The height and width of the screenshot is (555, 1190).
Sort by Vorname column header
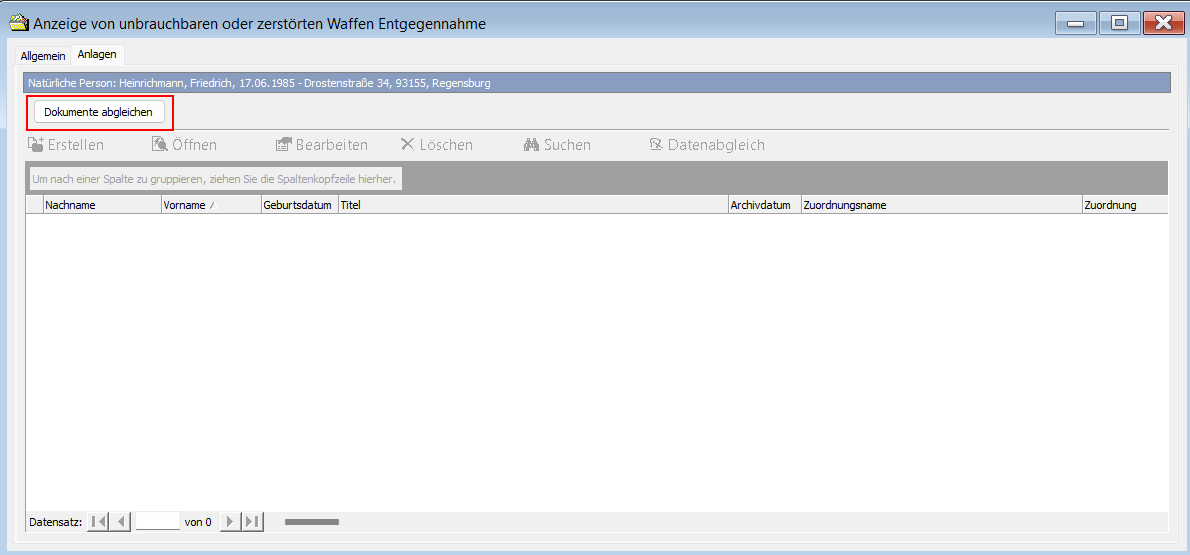click(x=210, y=205)
